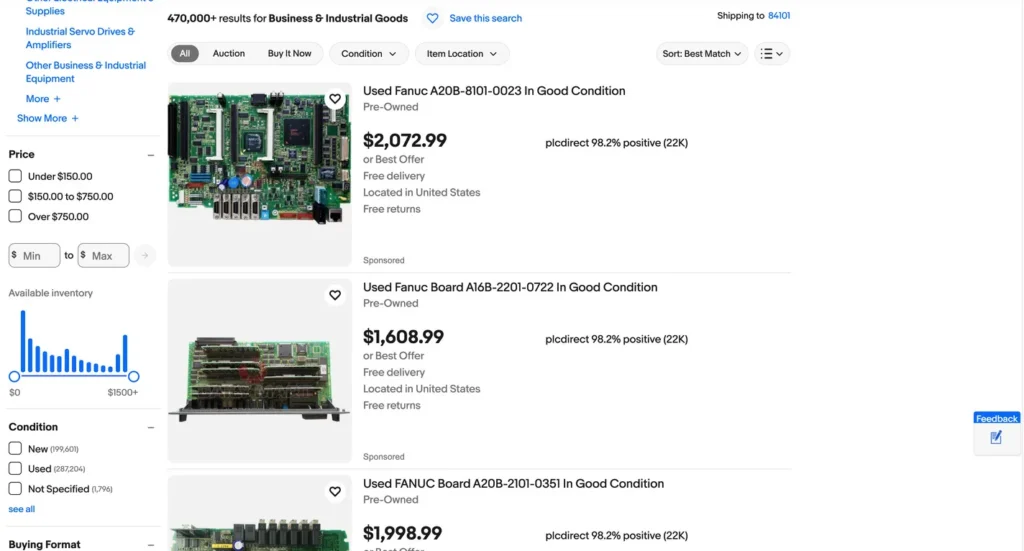Collapse the Price filter section
Screen dimensions: 1024x551
(151, 155)
